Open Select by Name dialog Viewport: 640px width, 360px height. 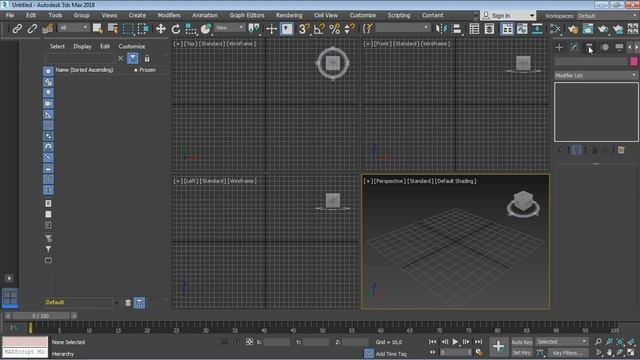pyautogui.click(x=113, y=29)
